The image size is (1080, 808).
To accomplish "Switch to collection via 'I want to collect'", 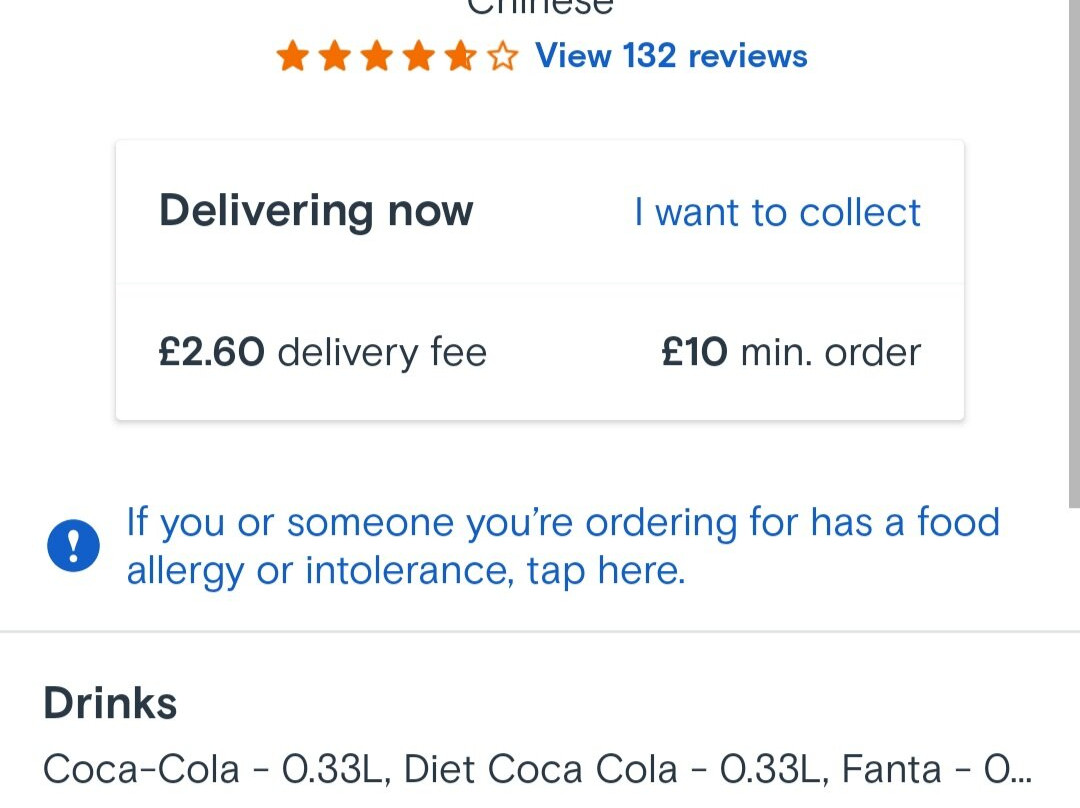I will pyautogui.click(x=777, y=212).
